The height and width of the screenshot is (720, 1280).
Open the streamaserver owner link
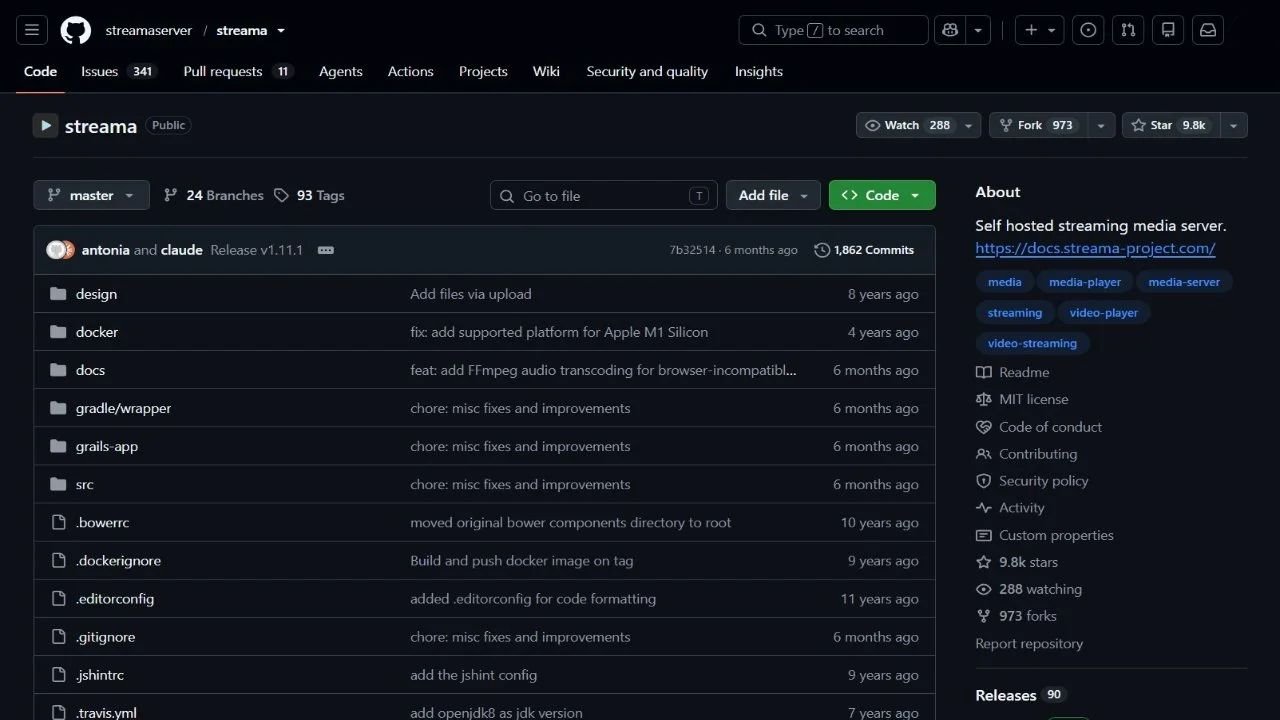148,30
